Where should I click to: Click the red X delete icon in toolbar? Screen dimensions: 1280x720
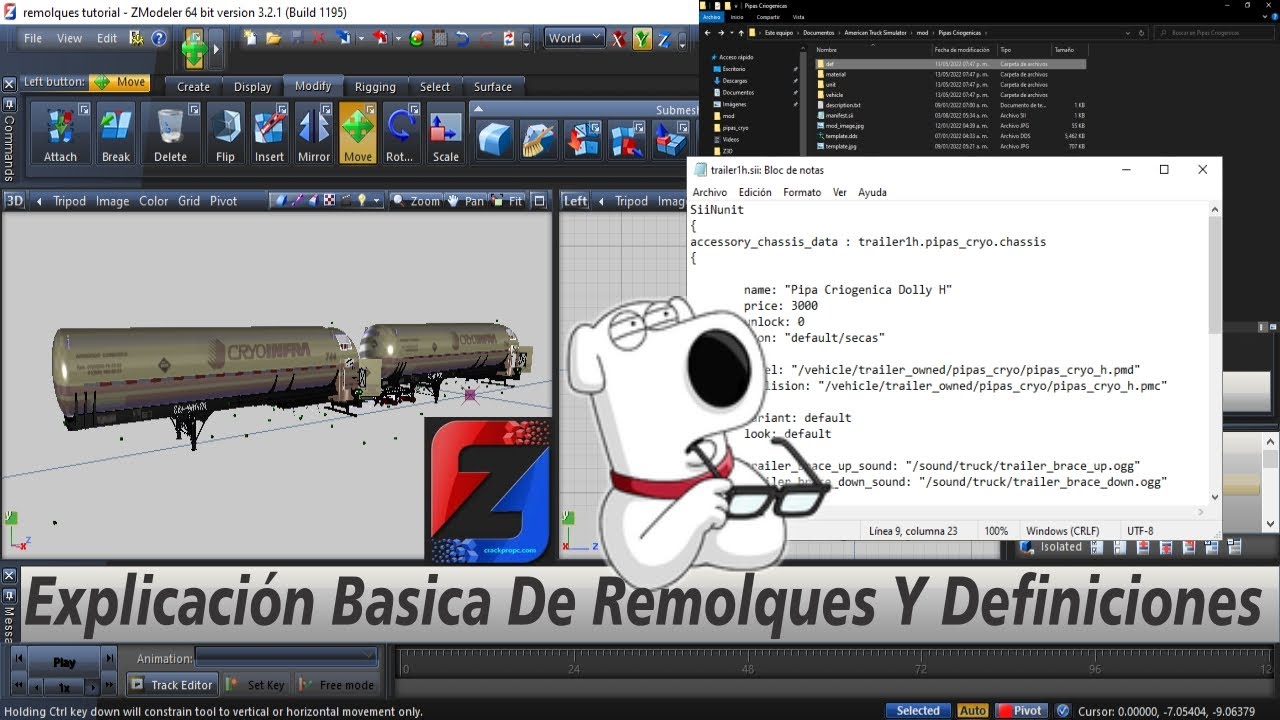(x=318, y=39)
